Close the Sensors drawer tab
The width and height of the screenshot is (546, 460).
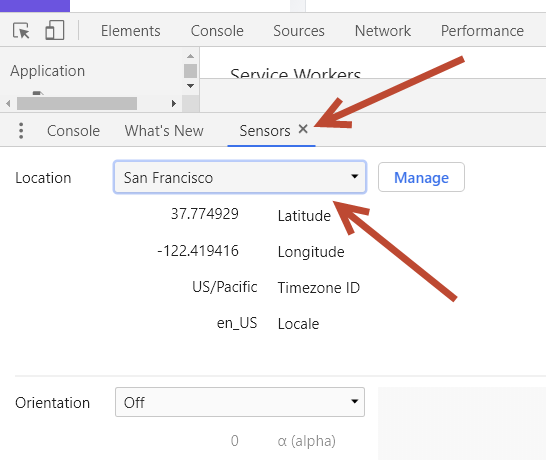(303, 129)
